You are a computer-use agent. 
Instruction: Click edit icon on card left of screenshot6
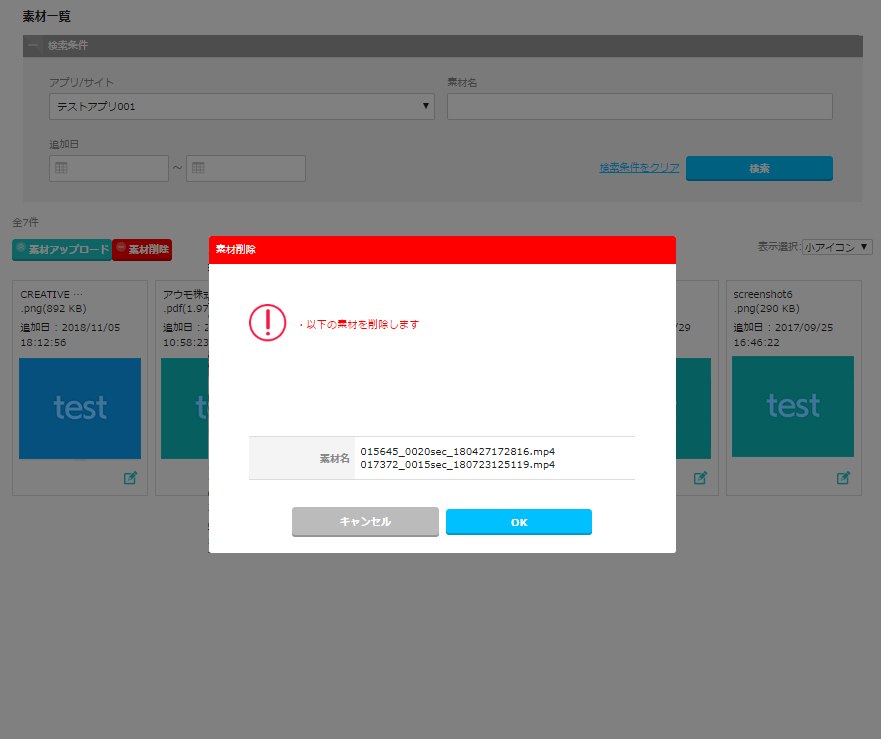[x=700, y=478]
